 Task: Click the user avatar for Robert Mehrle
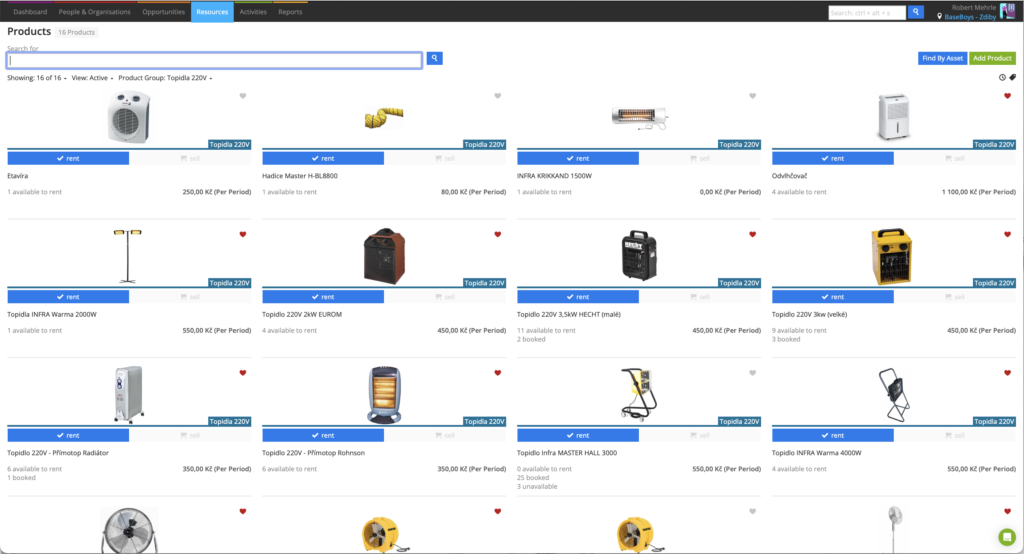(x=1007, y=11)
